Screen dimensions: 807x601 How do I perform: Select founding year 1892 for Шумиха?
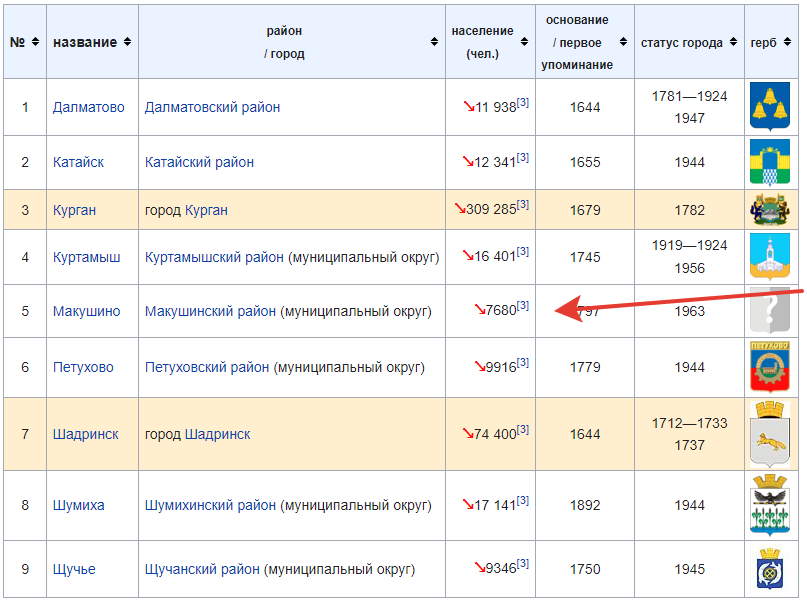[585, 505]
